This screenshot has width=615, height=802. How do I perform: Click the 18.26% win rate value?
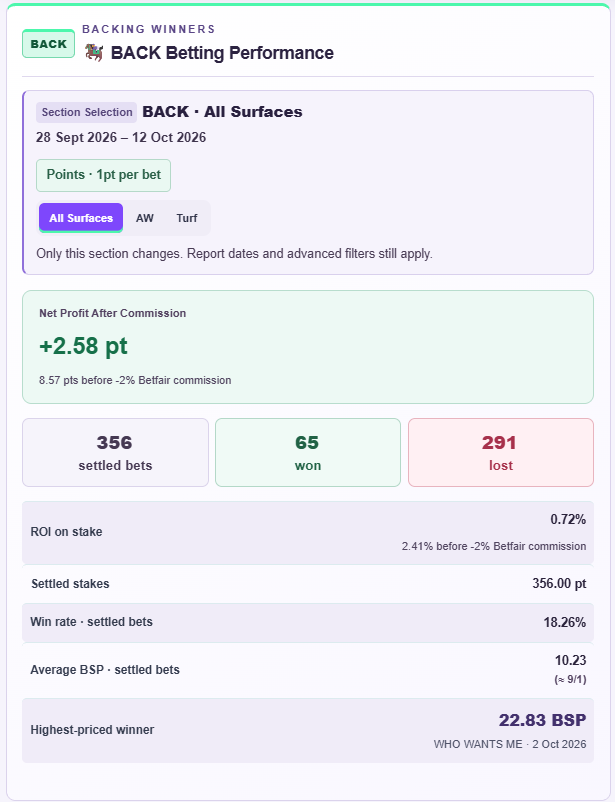pos(565,622)
